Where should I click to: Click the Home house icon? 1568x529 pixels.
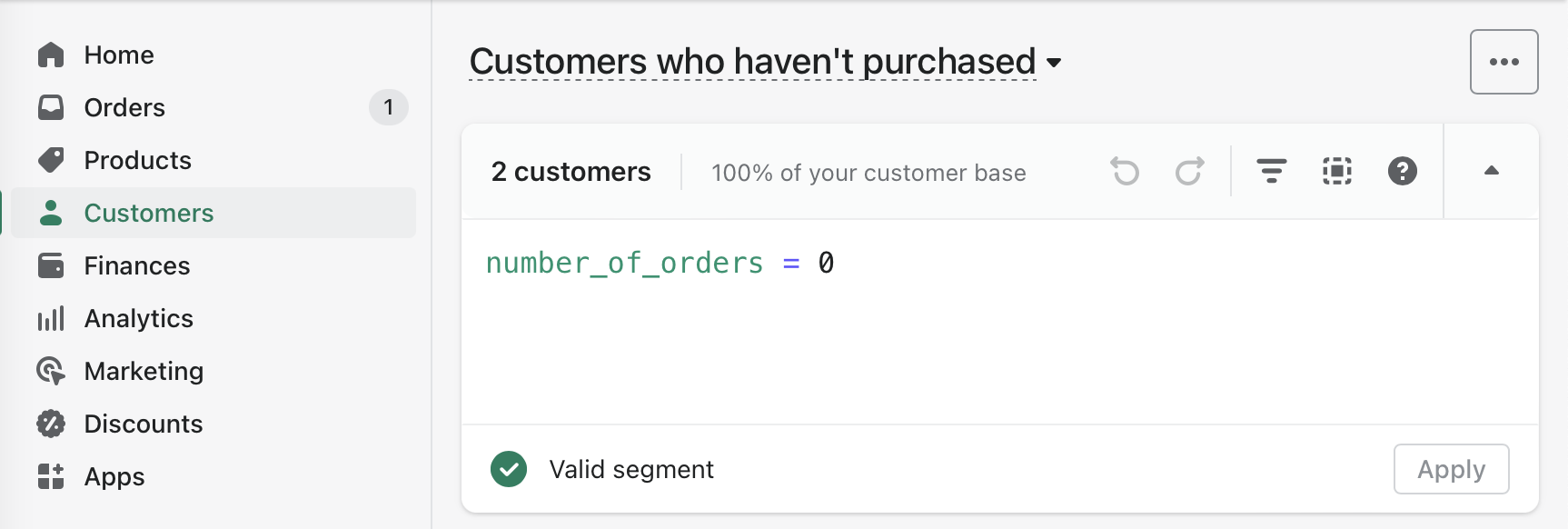51,55
